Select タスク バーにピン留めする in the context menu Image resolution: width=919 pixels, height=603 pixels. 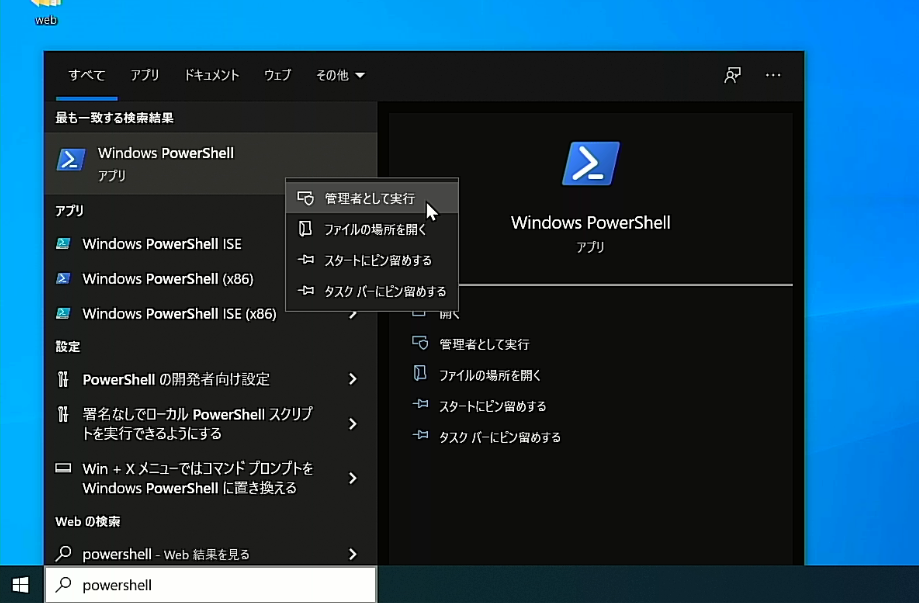(x=372, y=291)
